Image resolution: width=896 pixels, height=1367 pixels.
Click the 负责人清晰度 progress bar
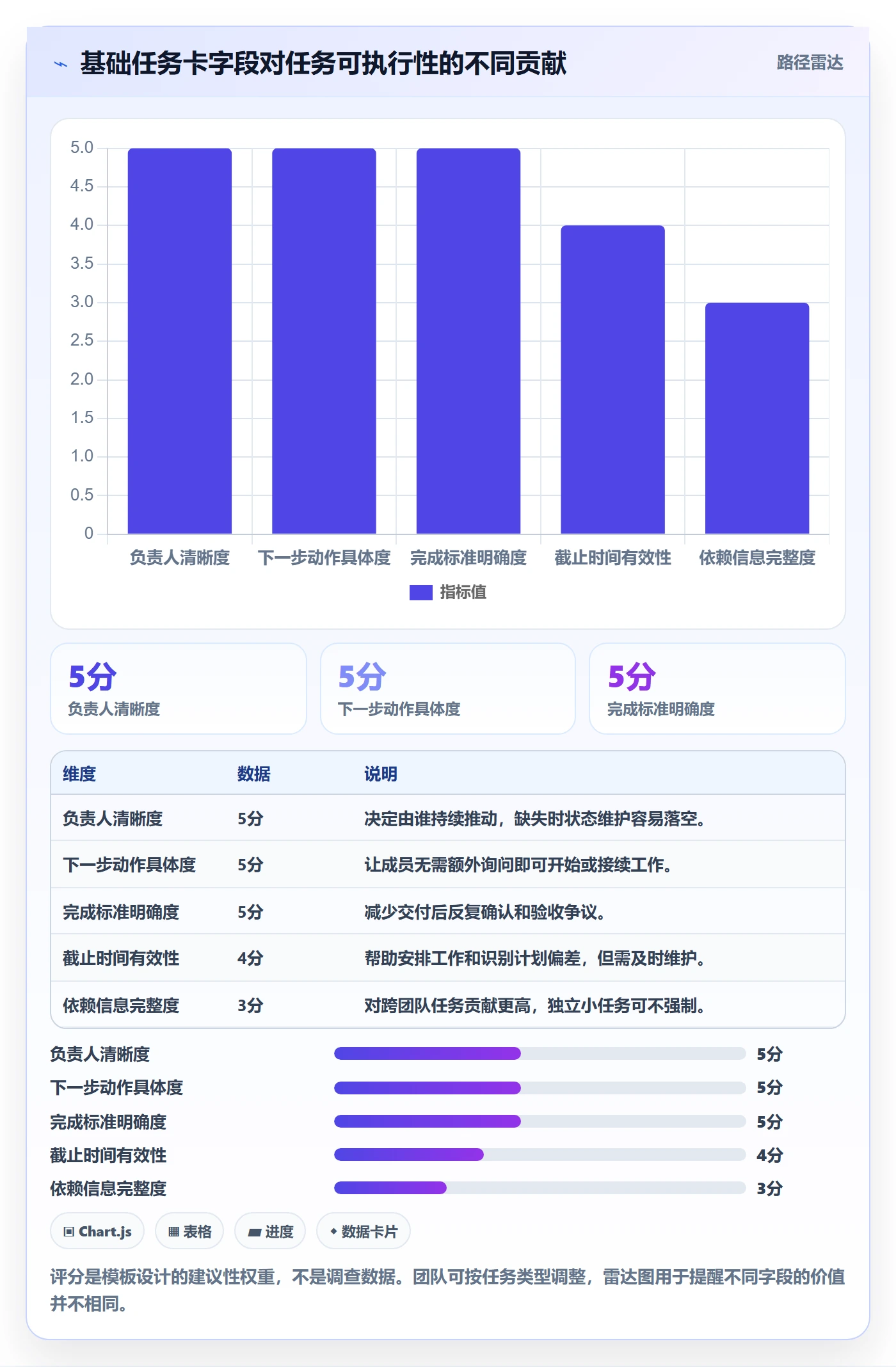coord(540,1053)
